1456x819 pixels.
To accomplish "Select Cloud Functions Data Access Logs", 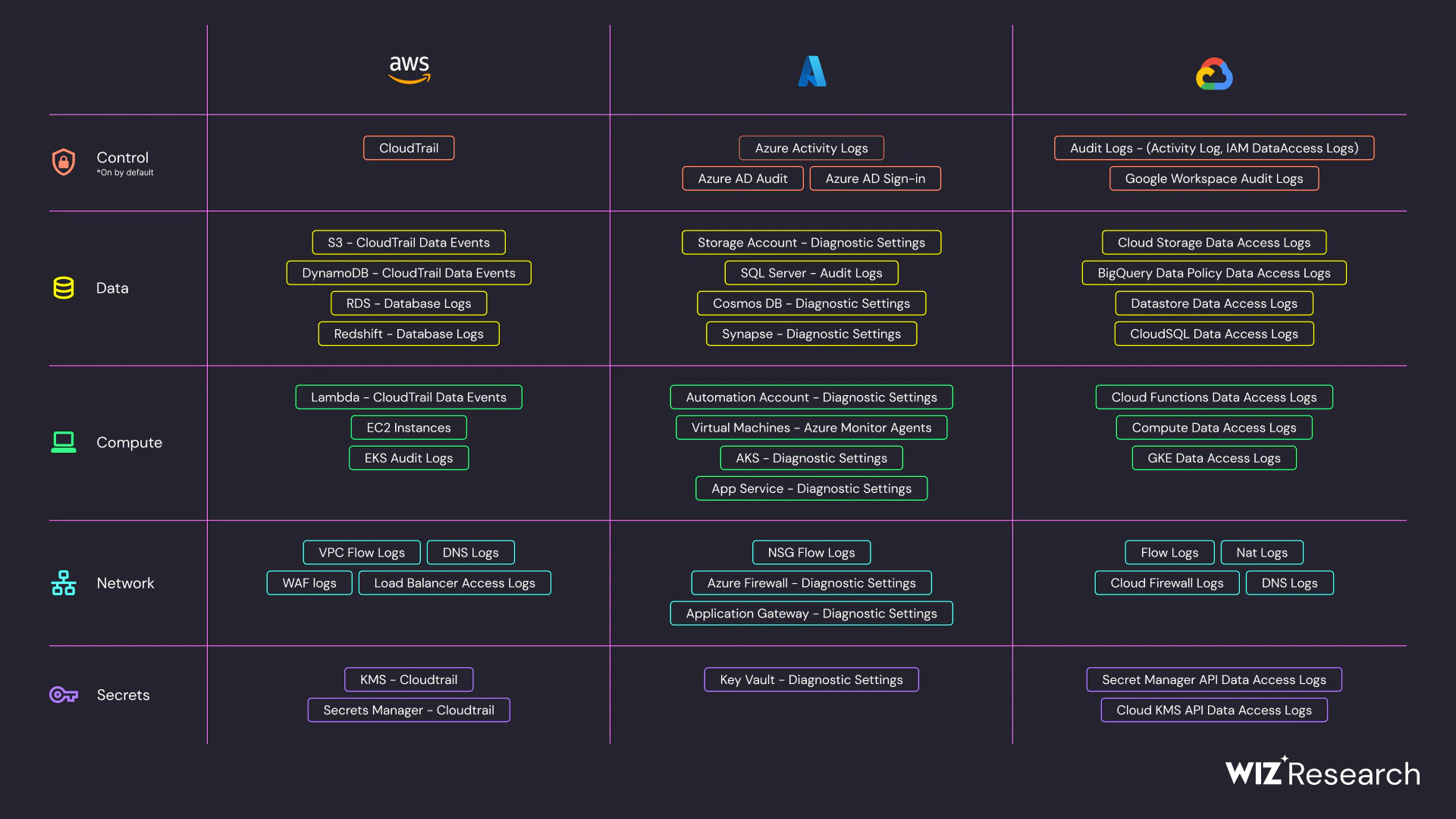I will tap(1214, 397).
